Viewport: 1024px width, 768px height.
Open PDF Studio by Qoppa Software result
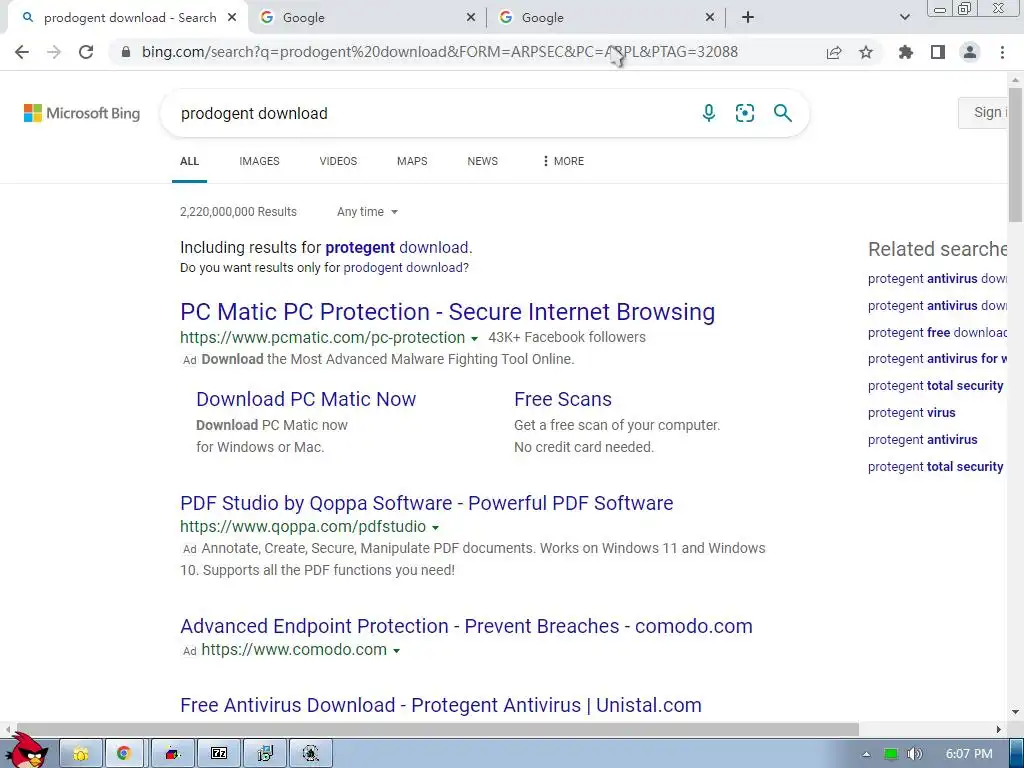pos(426,504)
